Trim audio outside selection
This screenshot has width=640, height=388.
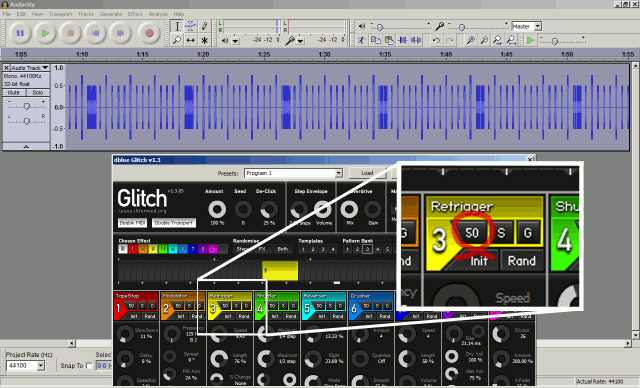[x=402, y=40]
